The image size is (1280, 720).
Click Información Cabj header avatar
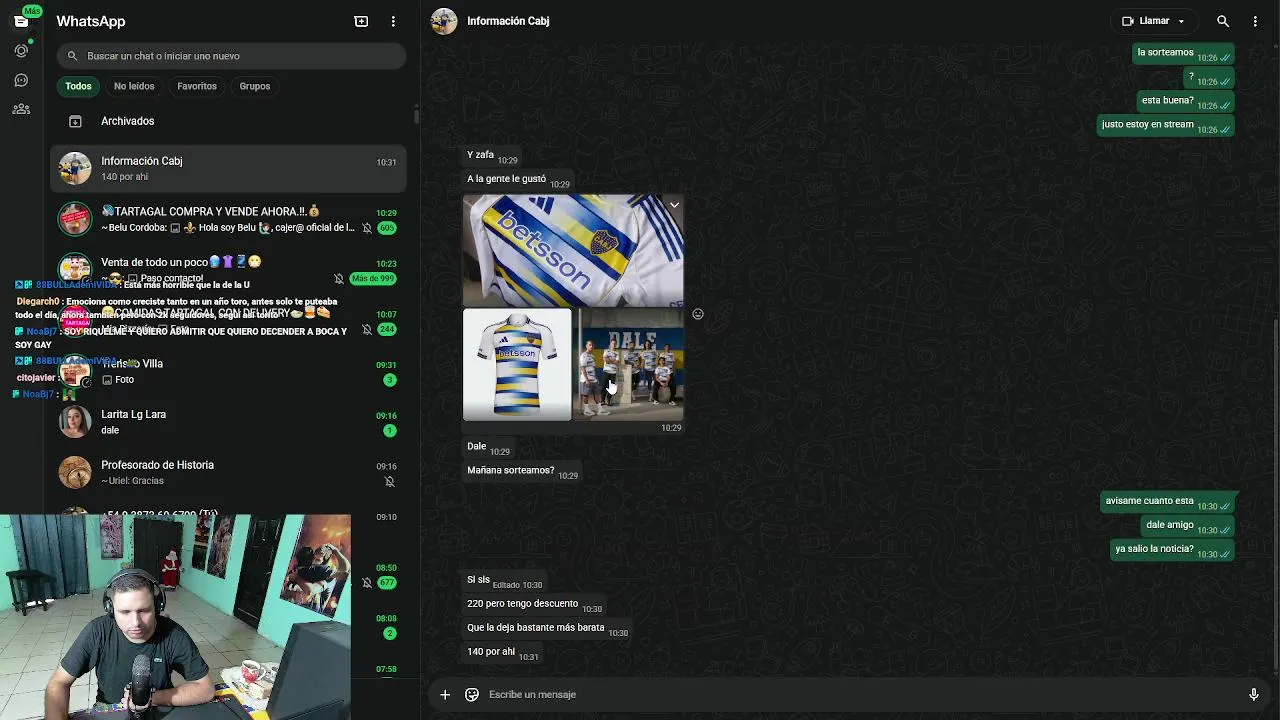pos(444,21)
